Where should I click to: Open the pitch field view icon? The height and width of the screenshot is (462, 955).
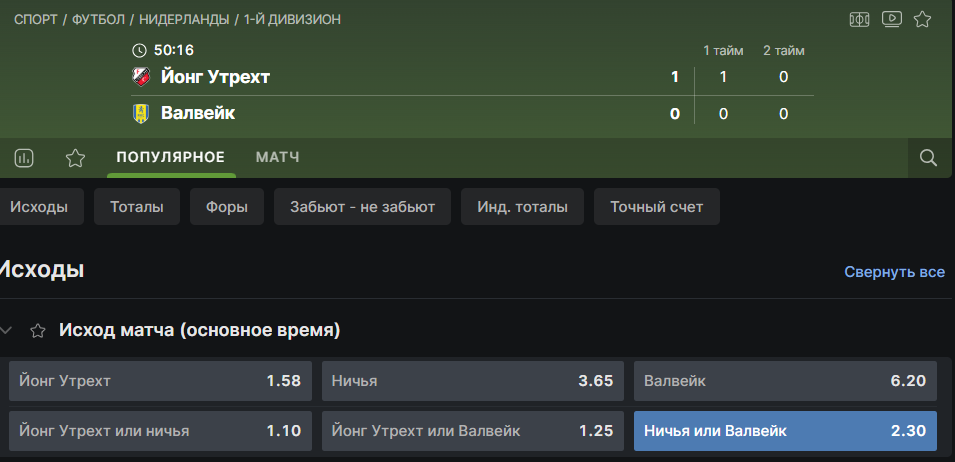[859, 19]
